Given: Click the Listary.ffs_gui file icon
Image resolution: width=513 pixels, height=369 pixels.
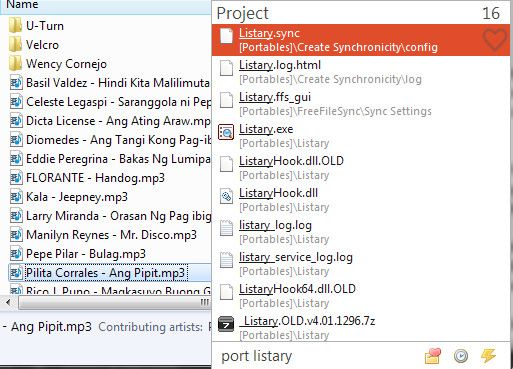Looking at the screenshot, I should (226, 100).
